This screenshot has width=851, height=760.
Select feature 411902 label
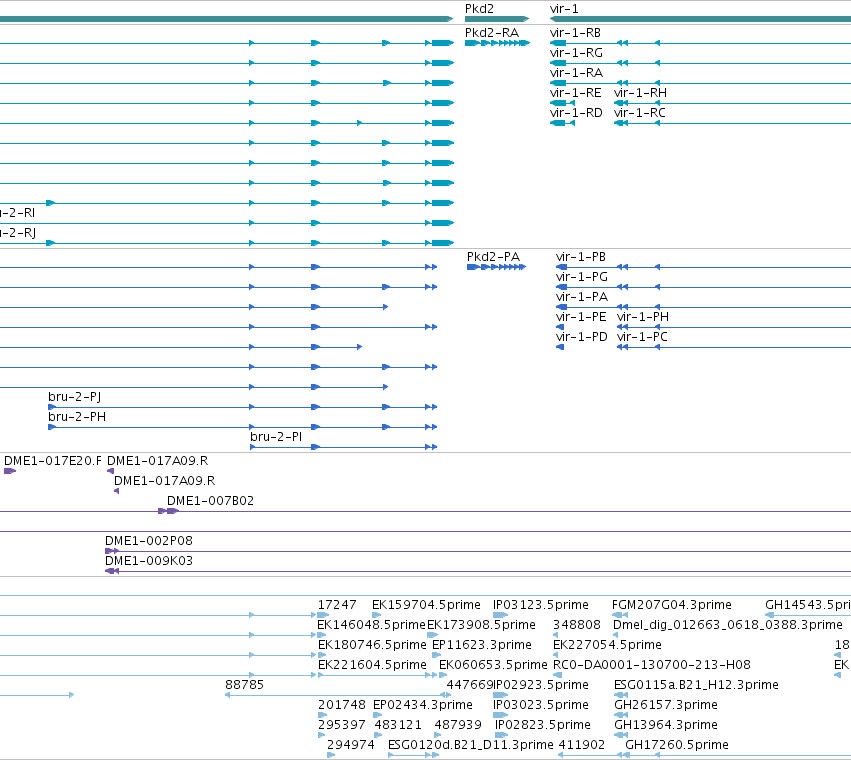point(582,745)
